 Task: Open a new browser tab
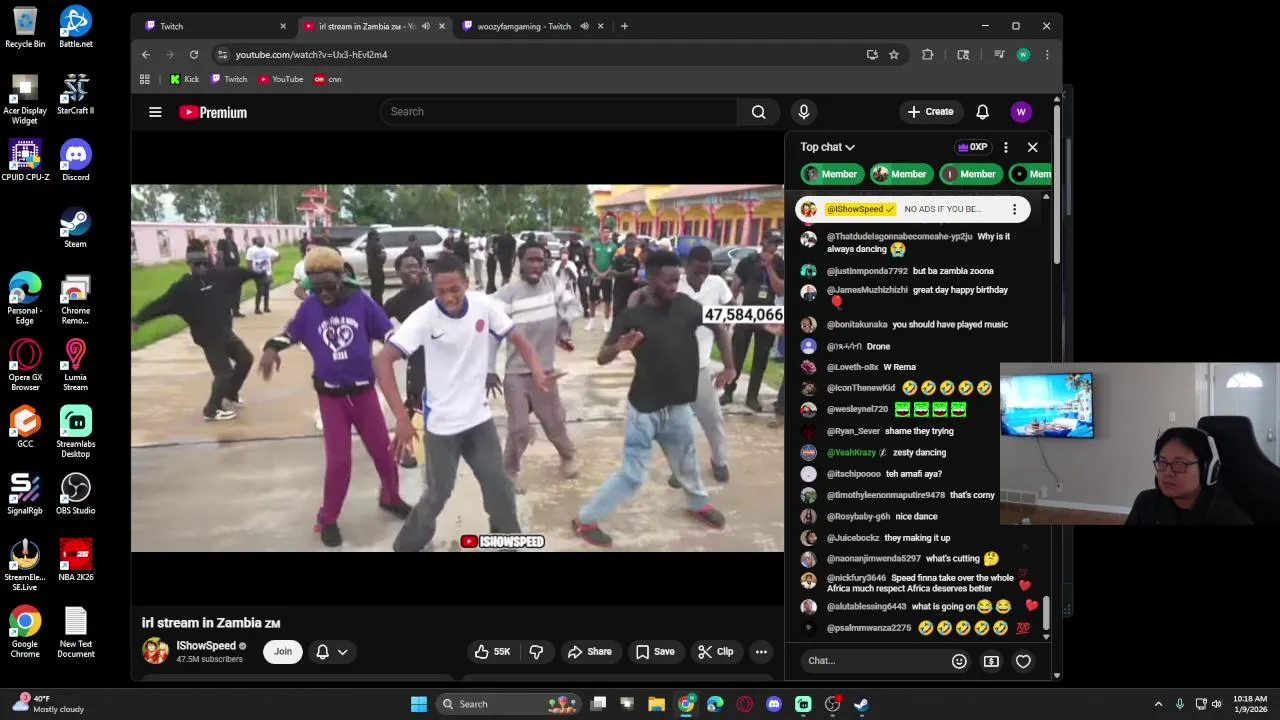(624, 26)
